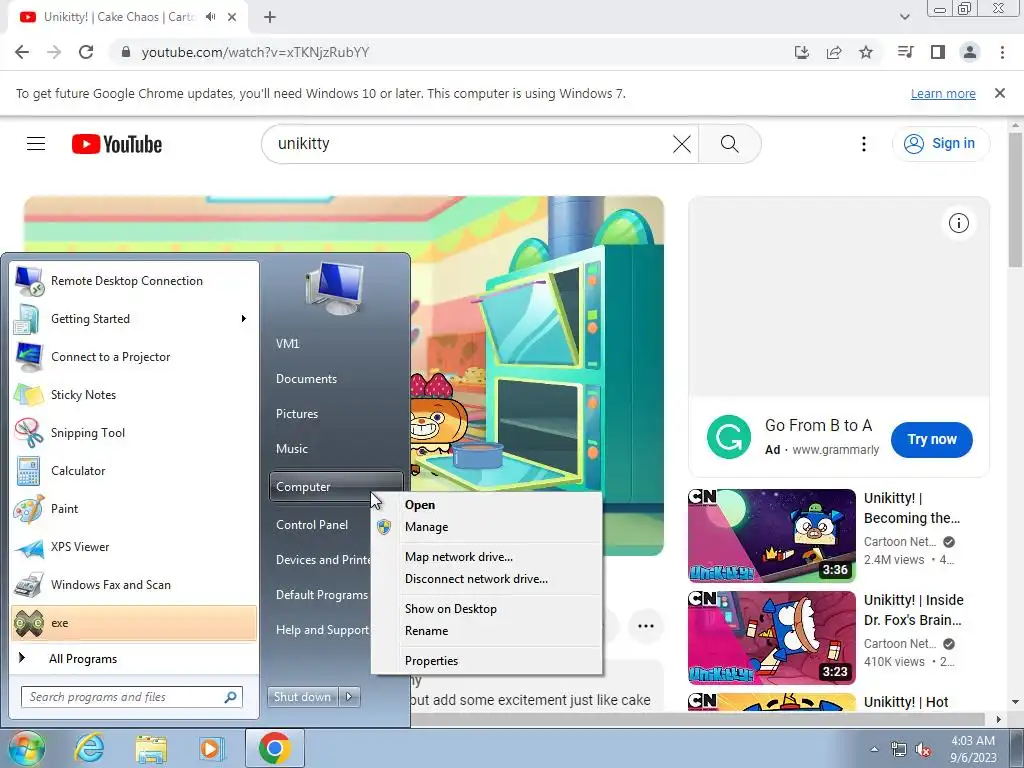Click the install app icon in address bar
Viewport: 1024px width, 768px height.
pos(801,52)
